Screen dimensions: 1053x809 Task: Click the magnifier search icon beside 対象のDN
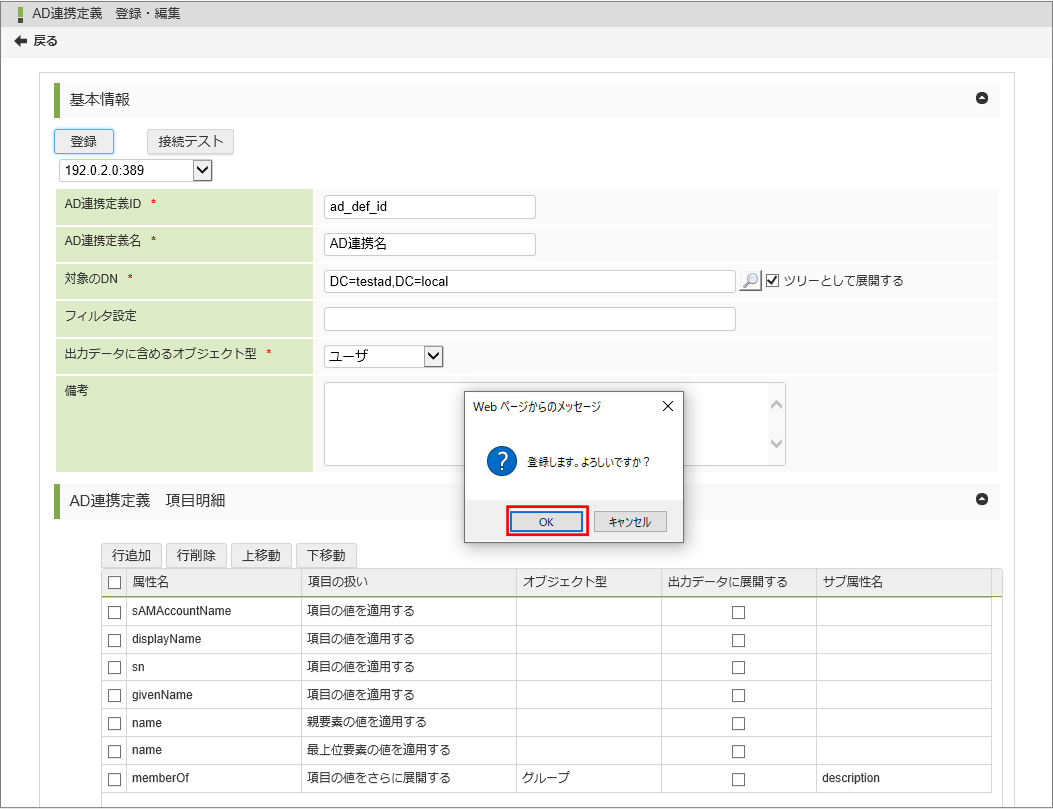pos(749,281)
